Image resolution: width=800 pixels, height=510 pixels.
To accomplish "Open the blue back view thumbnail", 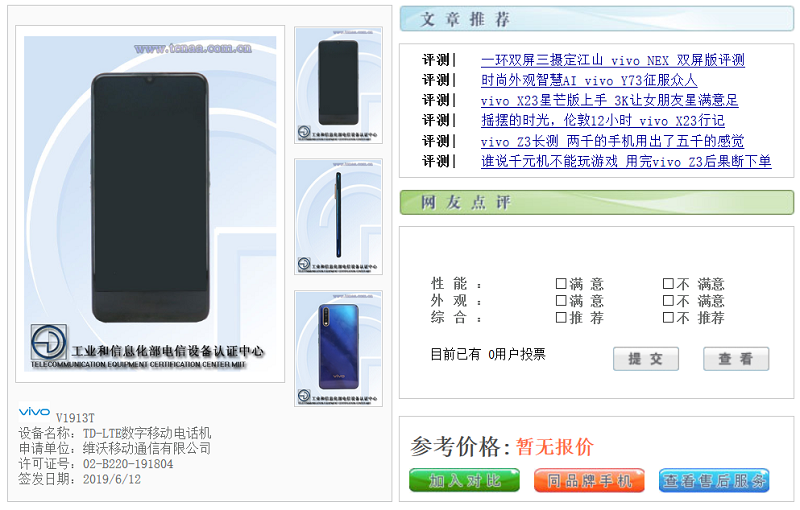I will pos(338,348).
